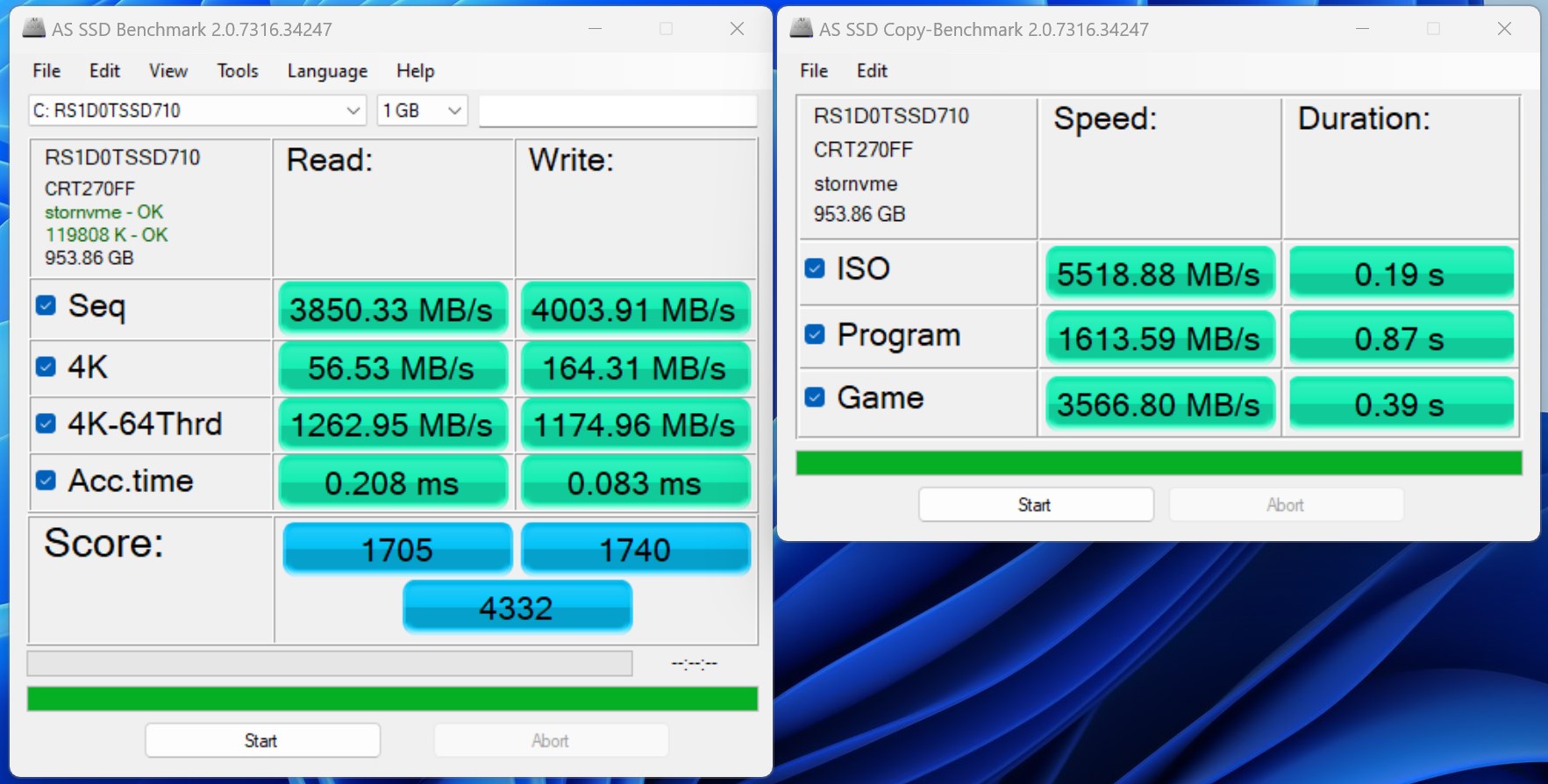This screenshot has width=1548, height=784.
Task: Open the Language menu
Action: click(327, 71)
